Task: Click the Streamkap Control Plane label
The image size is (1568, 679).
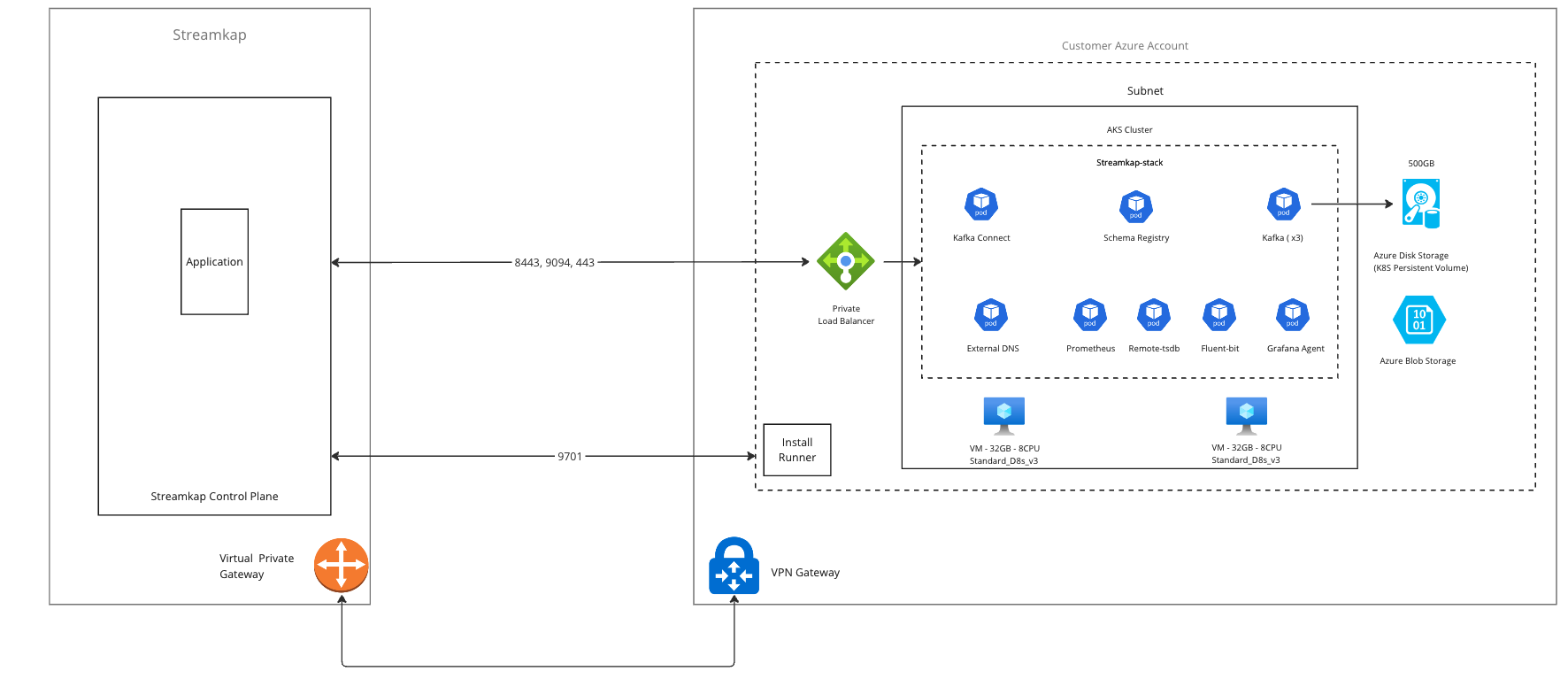Action: (x=214, y=497)
